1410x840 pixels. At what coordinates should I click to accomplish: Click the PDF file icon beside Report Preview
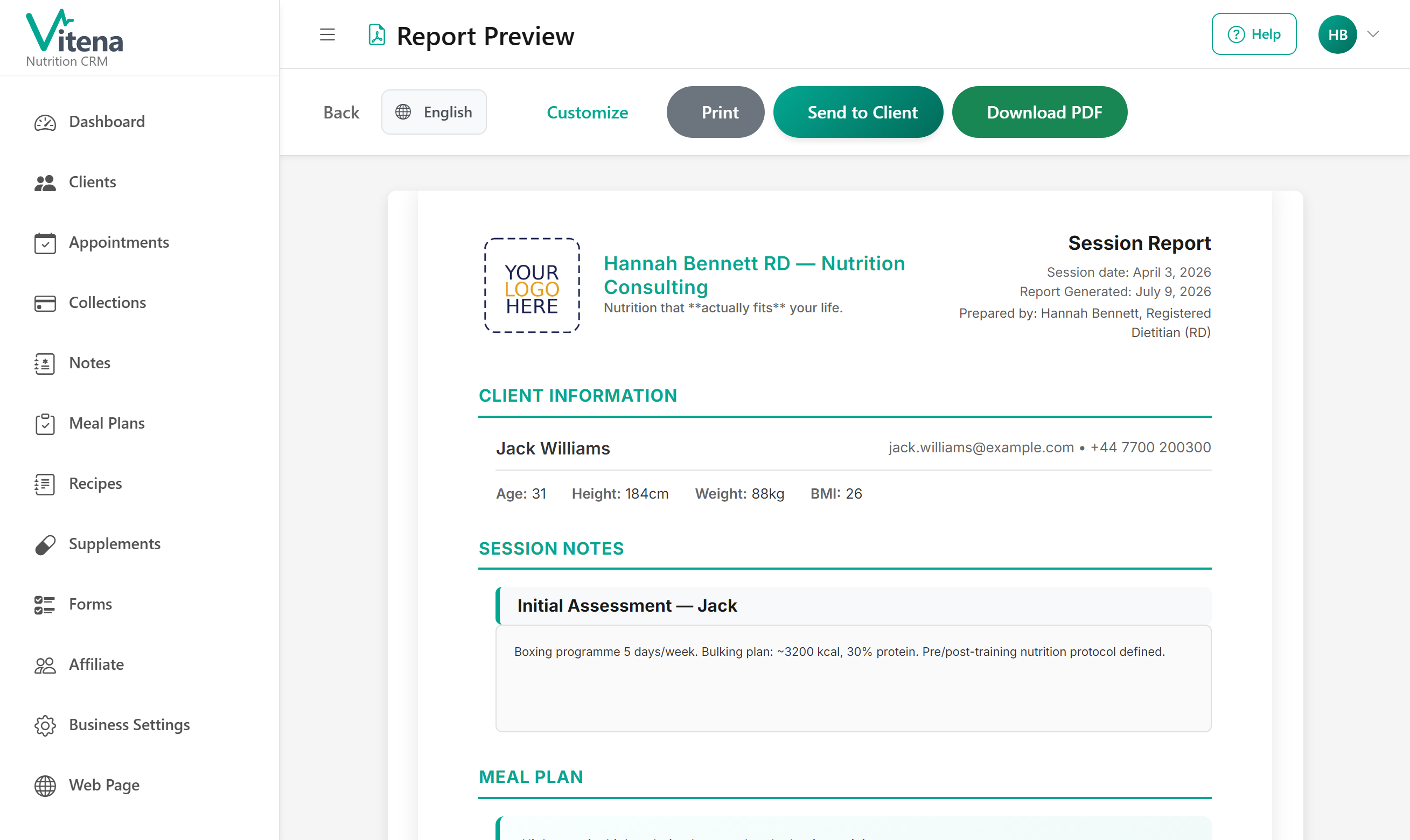(377, 35)
